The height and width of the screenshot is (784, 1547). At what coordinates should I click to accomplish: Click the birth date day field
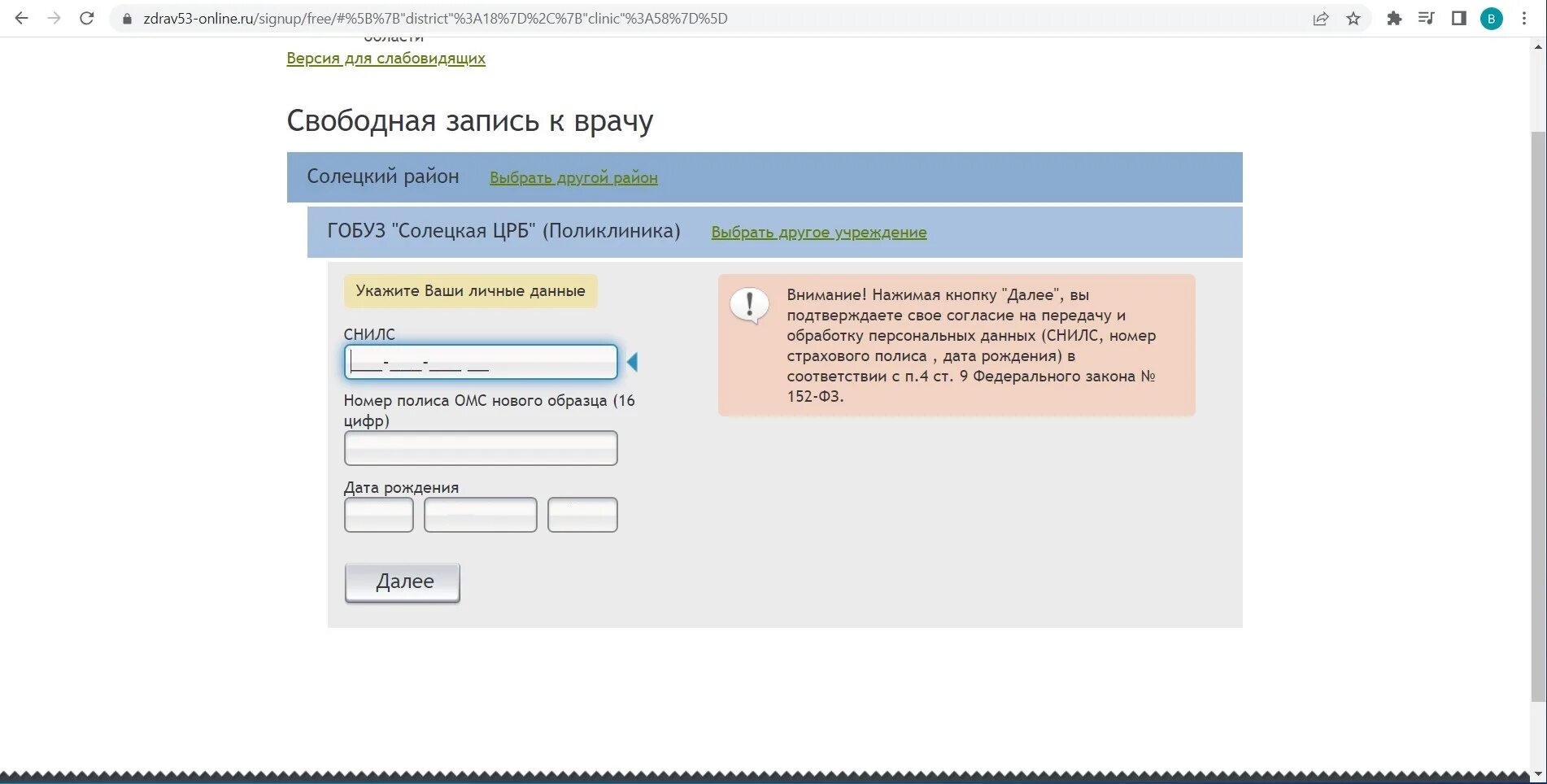pos(379,515)
